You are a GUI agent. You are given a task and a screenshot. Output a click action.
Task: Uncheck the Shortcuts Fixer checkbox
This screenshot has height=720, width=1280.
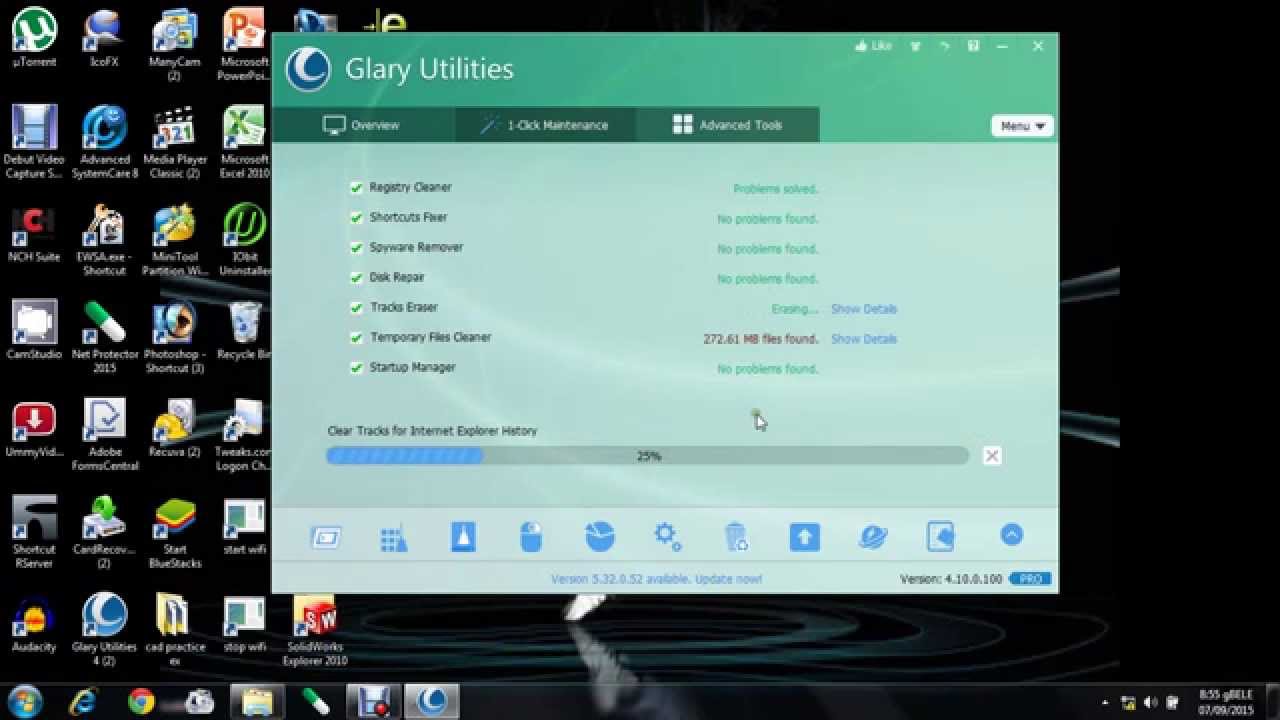tap(356, 217)
